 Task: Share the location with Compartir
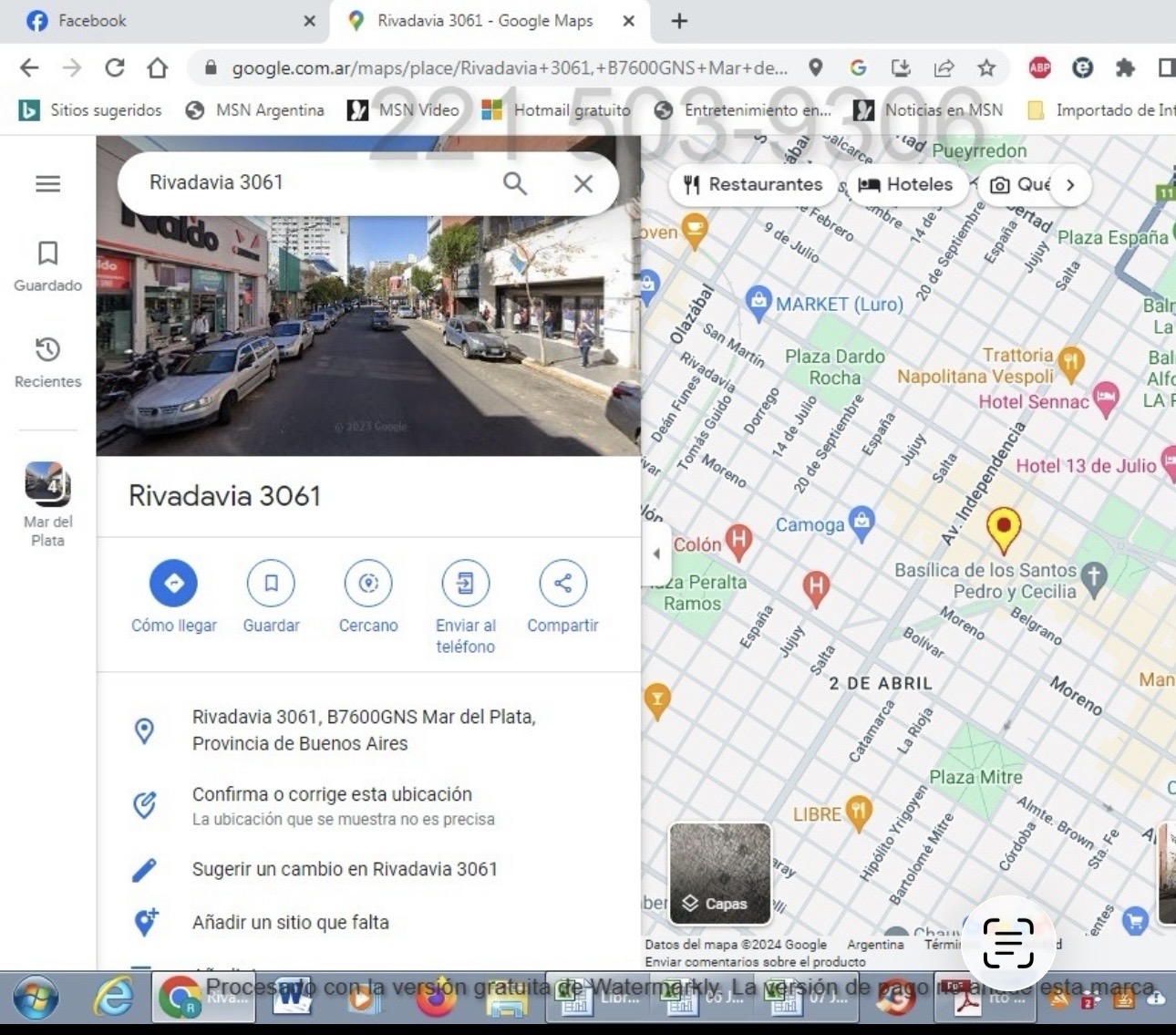coord(562,597)
